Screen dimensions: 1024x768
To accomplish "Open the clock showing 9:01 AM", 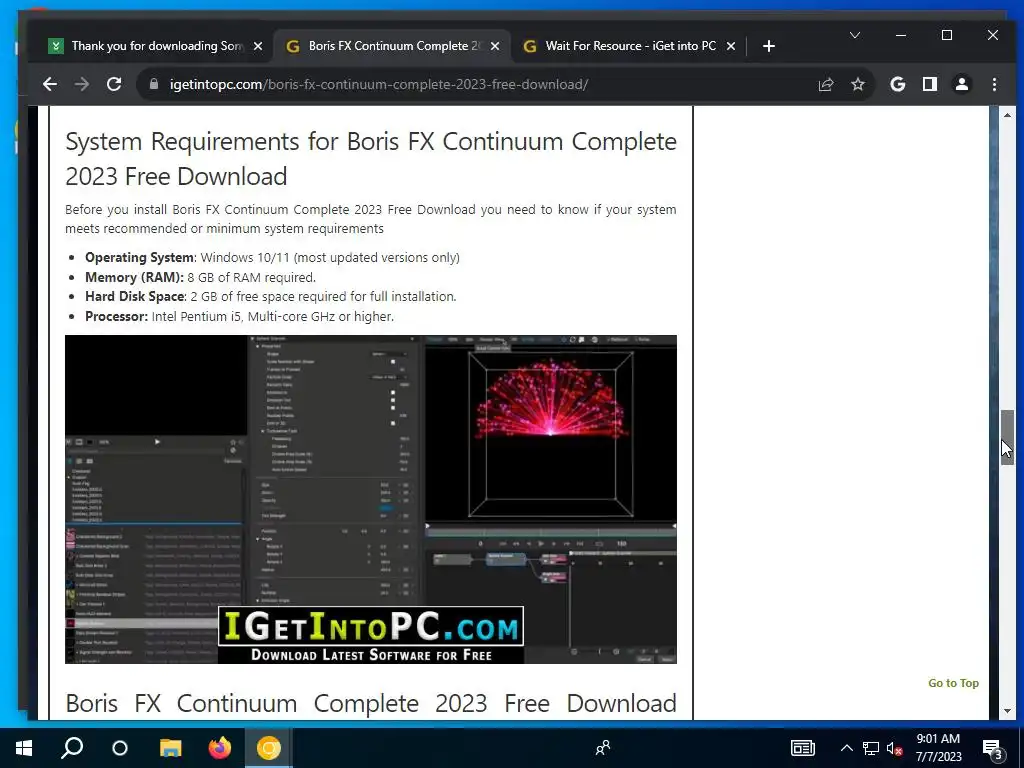I will click(x=938, y=748).
